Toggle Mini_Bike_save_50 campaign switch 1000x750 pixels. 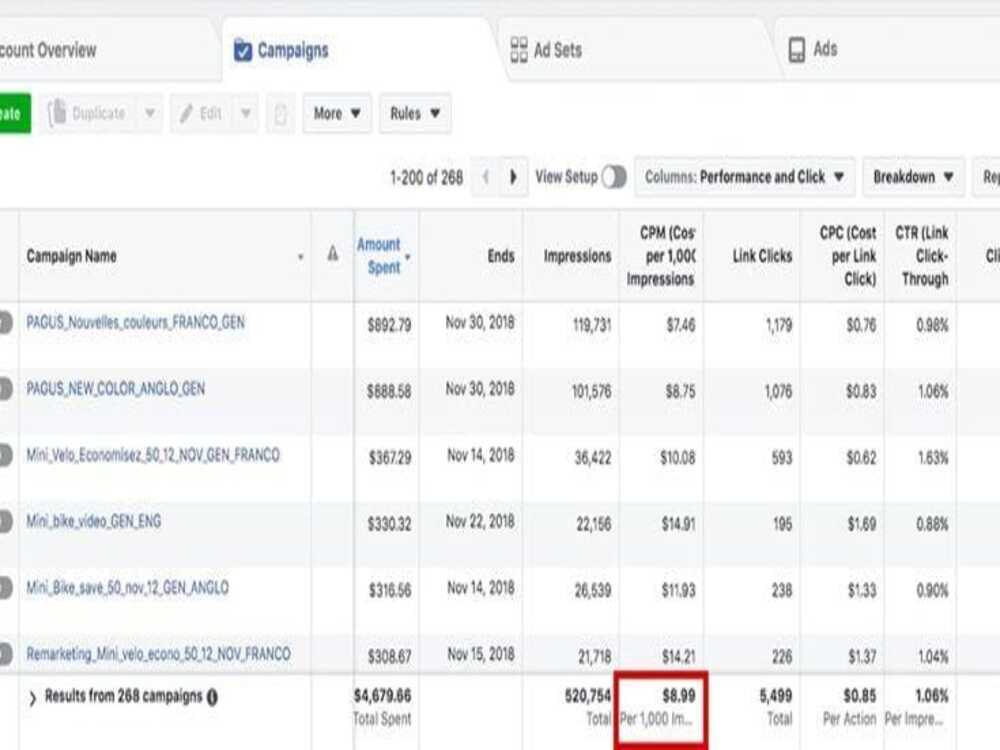5,588
